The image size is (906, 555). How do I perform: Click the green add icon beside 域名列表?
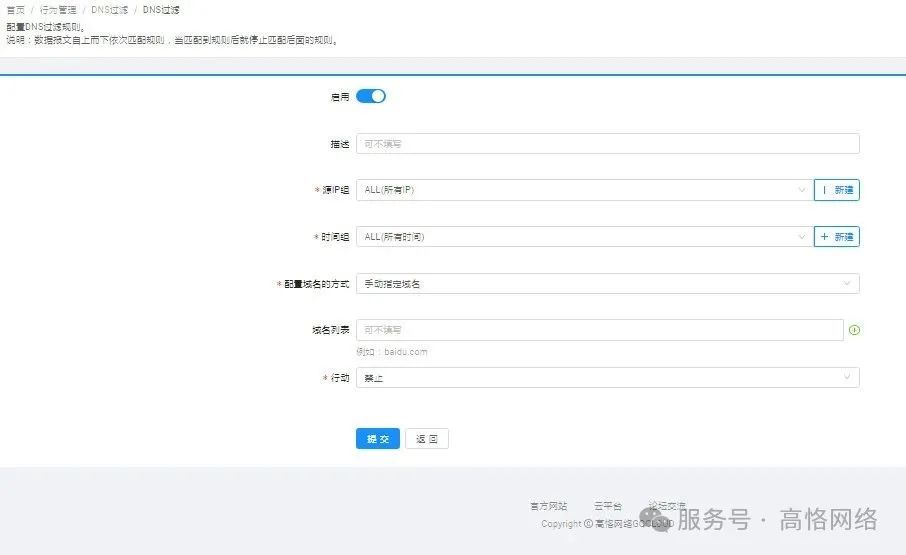coord(855,330)
